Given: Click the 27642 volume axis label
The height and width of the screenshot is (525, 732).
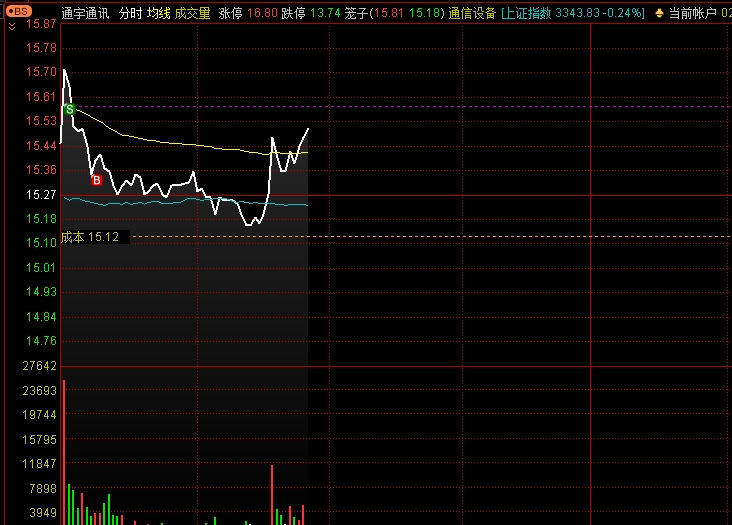Looking at the screenshot, I should [40, 366].
